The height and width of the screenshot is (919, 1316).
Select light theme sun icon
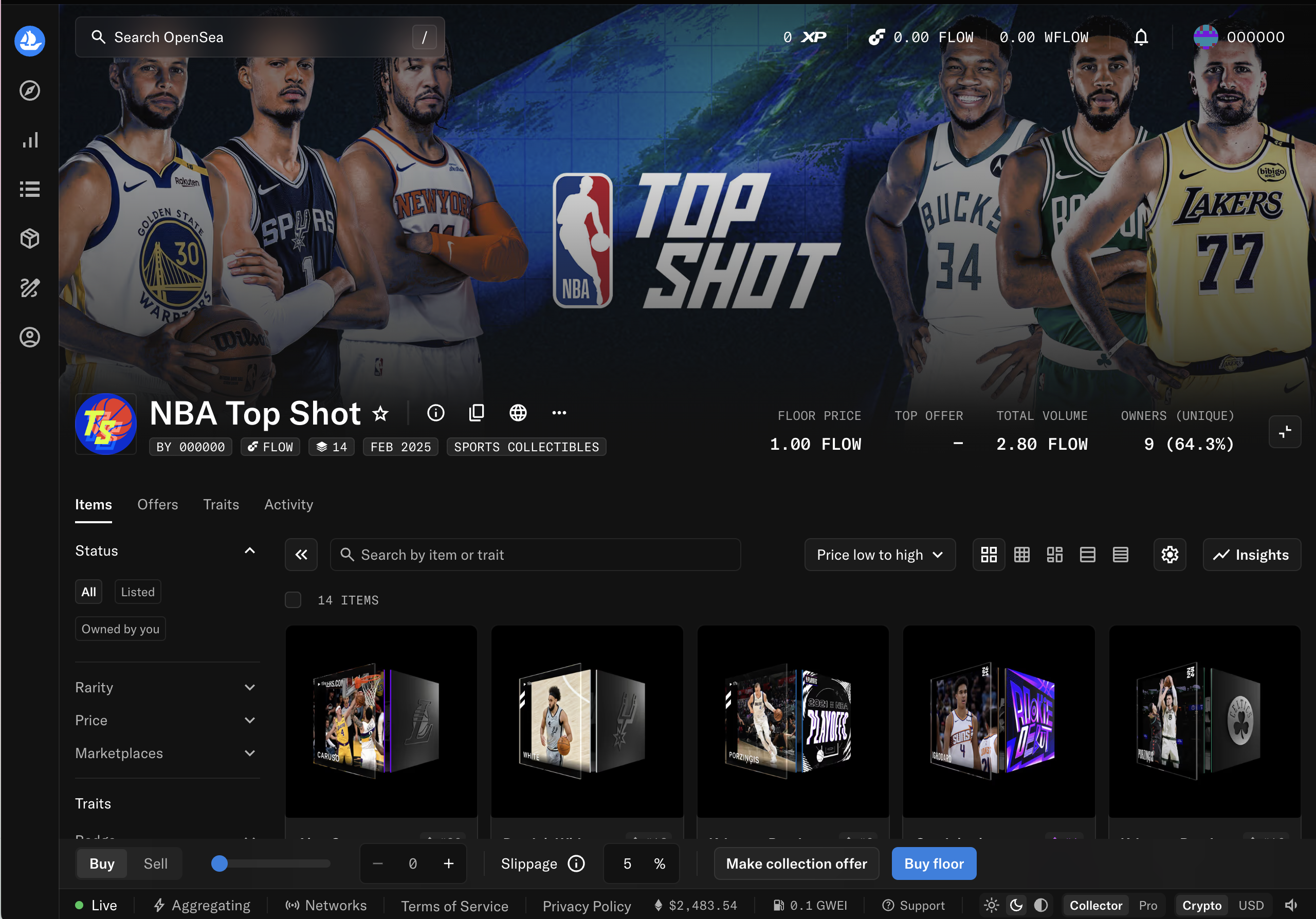pyautogui.click(x=991, y=905)
